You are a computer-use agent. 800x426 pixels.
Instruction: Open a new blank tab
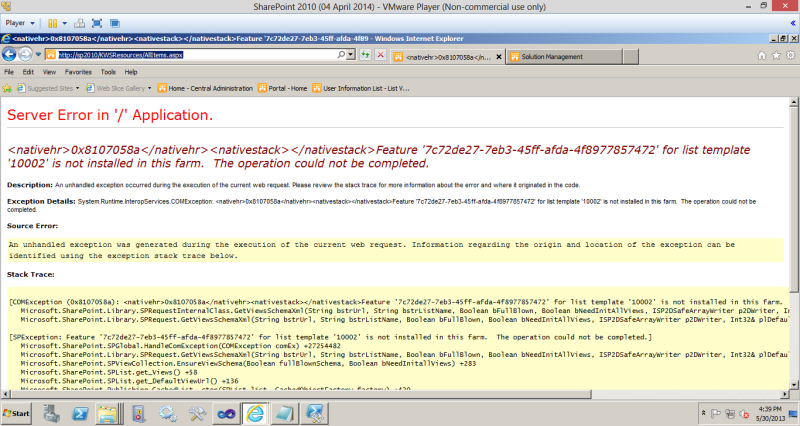631,57
